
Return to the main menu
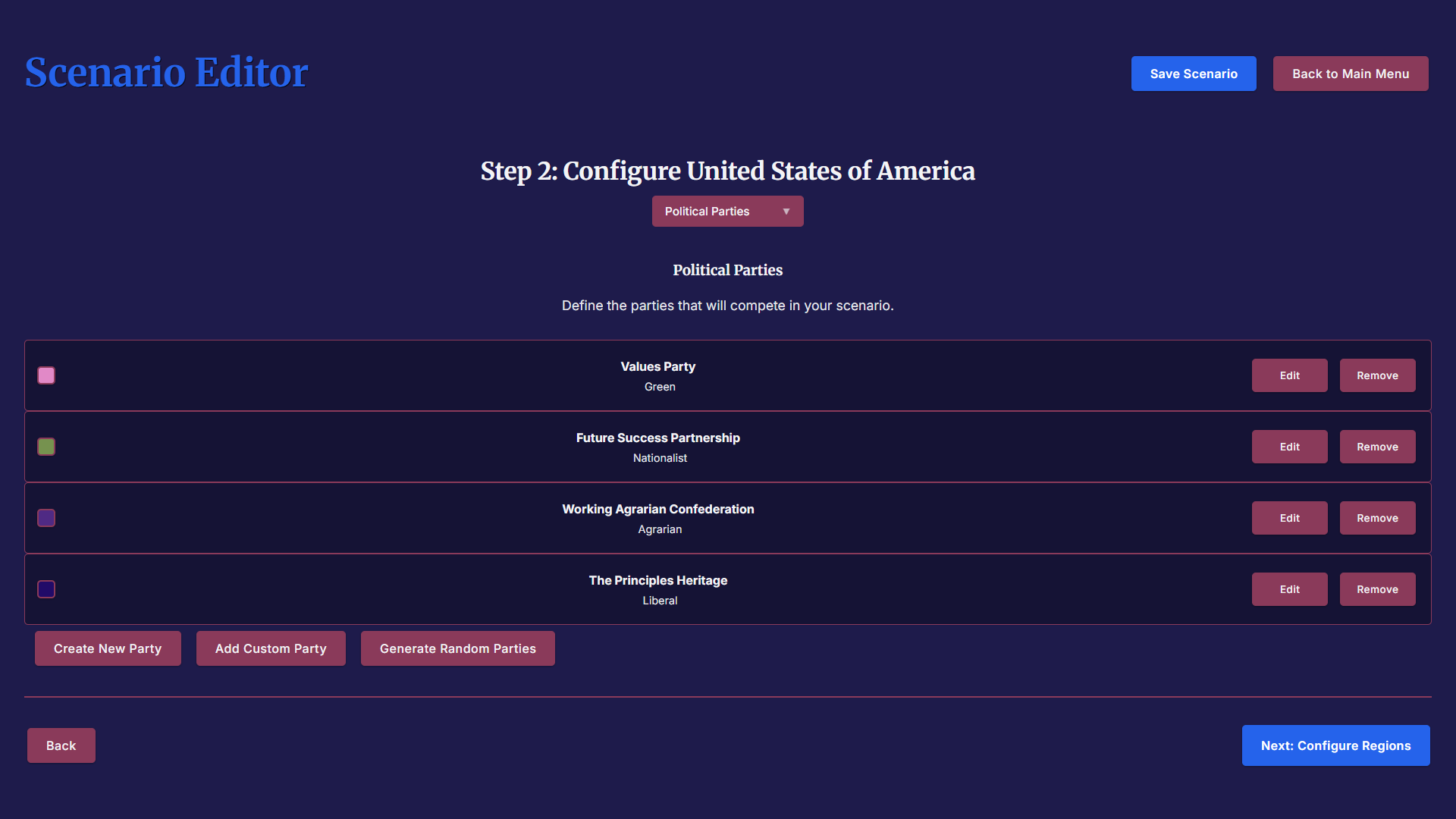click(x=1350, y=74)
